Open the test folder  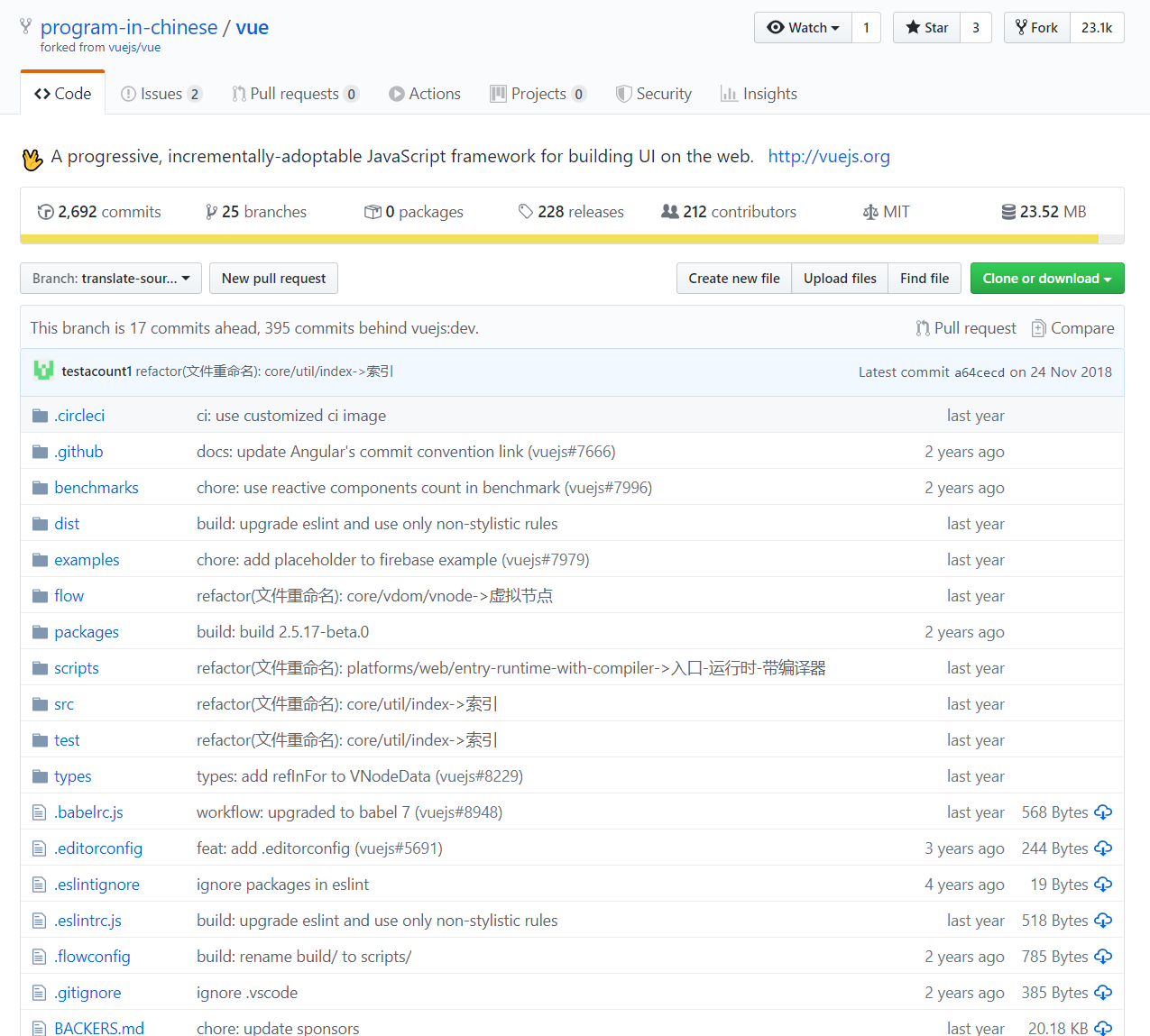click(67, 740)
